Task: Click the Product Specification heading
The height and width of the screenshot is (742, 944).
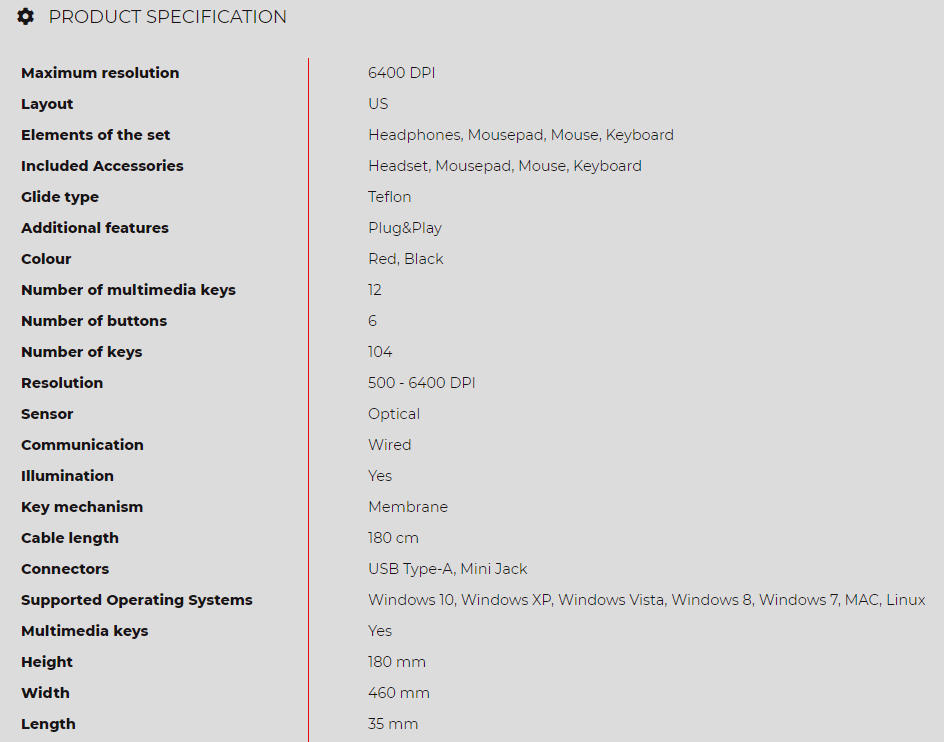Action: pyautogui.click(x=167, y=17)
